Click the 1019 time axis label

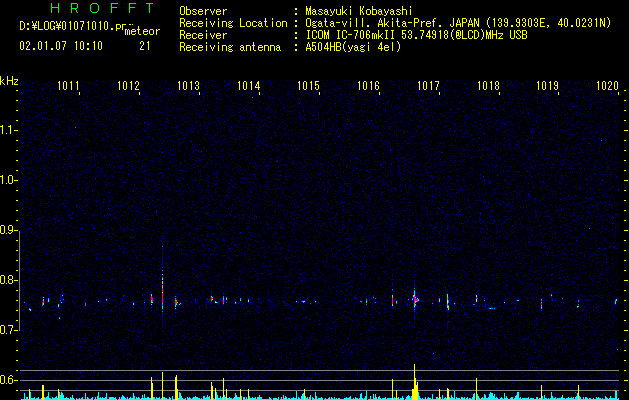548,85
